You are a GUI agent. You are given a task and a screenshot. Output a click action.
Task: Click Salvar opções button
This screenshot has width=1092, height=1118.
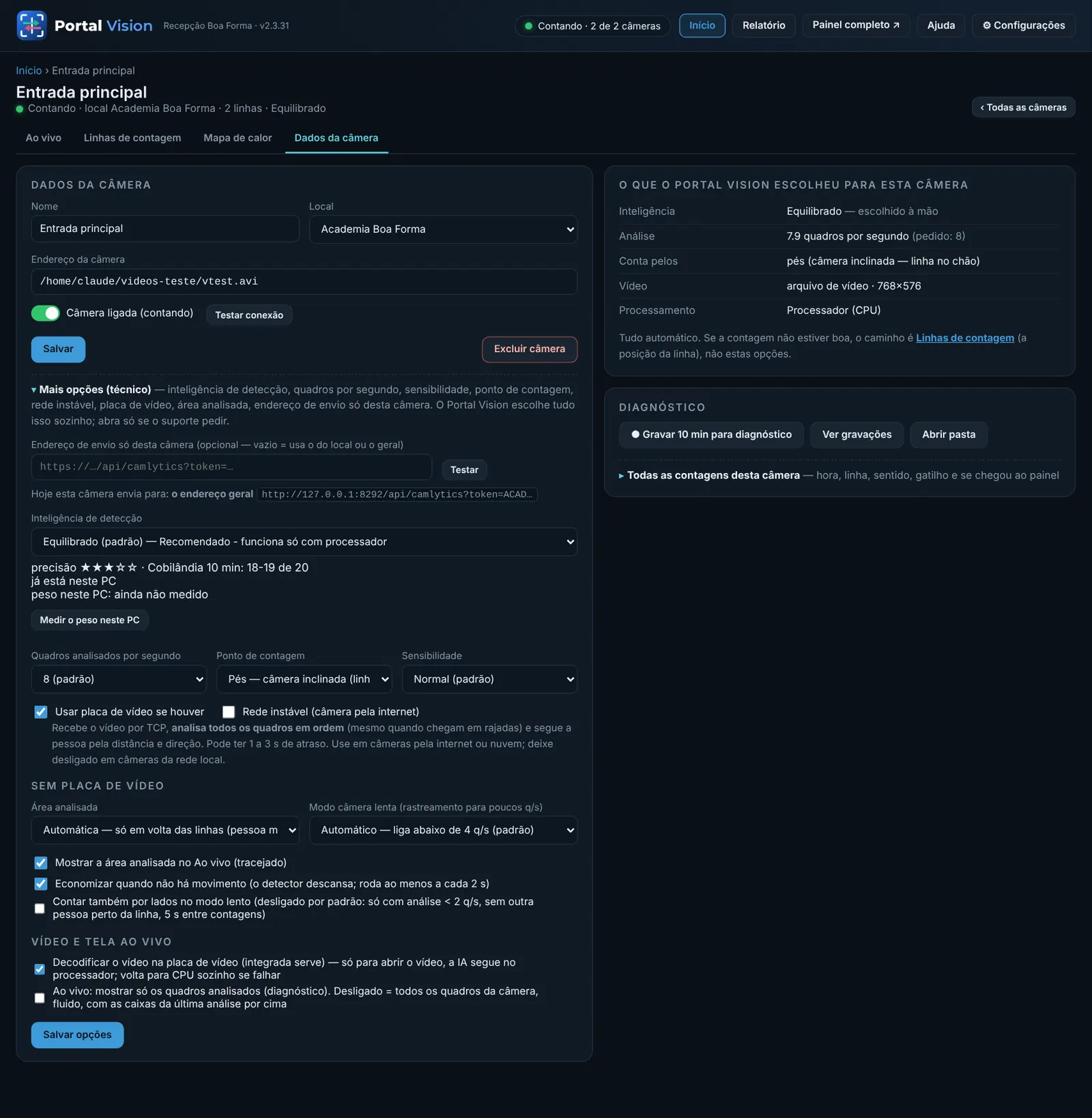[77, 1035]
